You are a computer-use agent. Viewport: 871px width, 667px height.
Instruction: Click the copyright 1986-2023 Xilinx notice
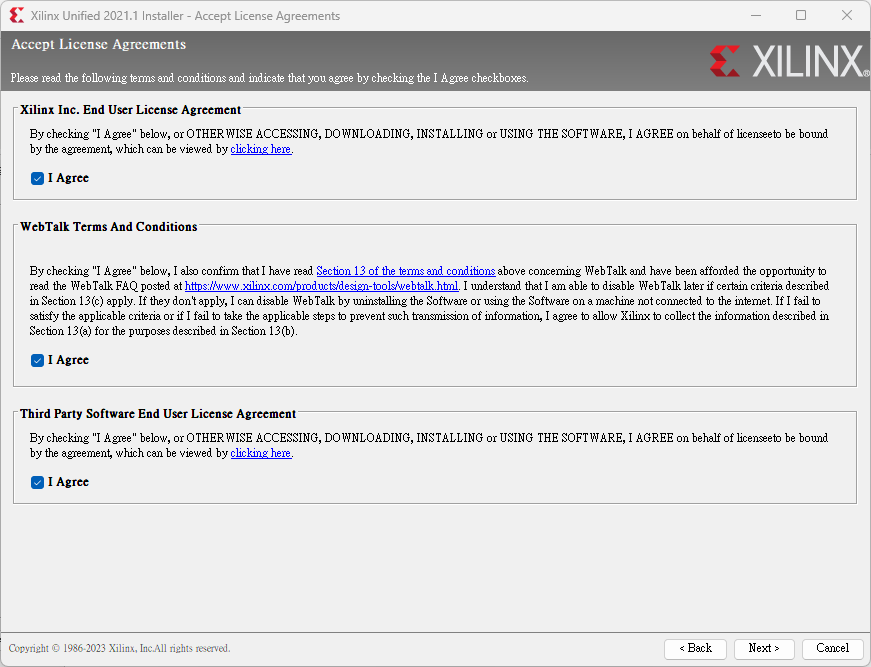119,648
